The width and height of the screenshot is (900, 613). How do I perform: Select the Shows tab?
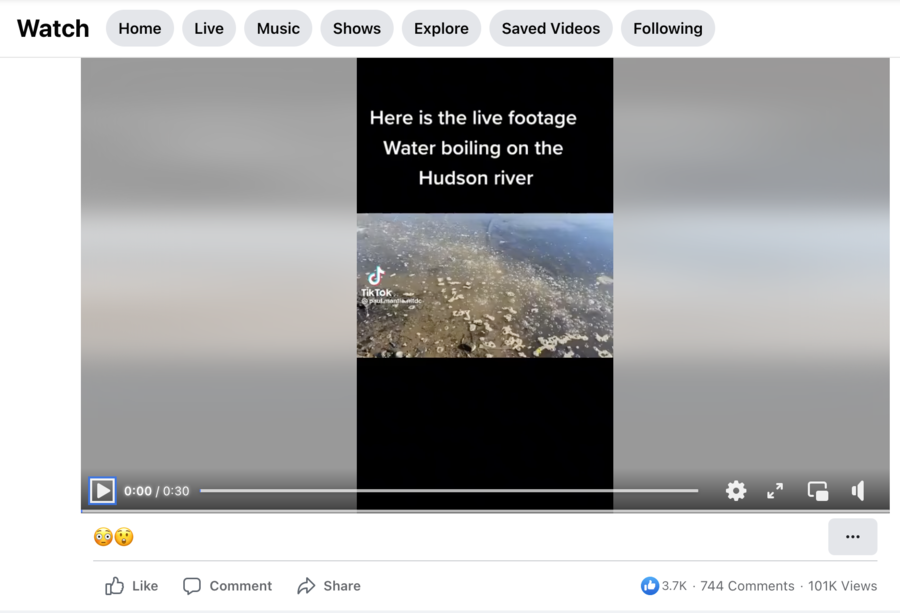point(357,29)
